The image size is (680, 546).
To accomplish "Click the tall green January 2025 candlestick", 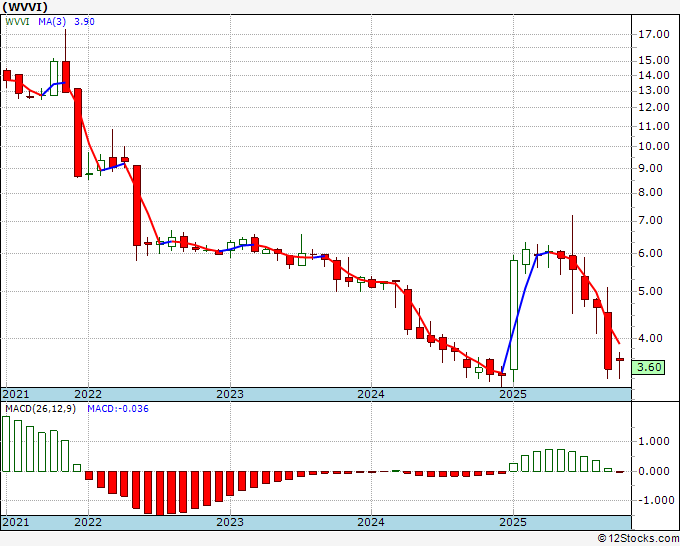I will click(514, 318).
